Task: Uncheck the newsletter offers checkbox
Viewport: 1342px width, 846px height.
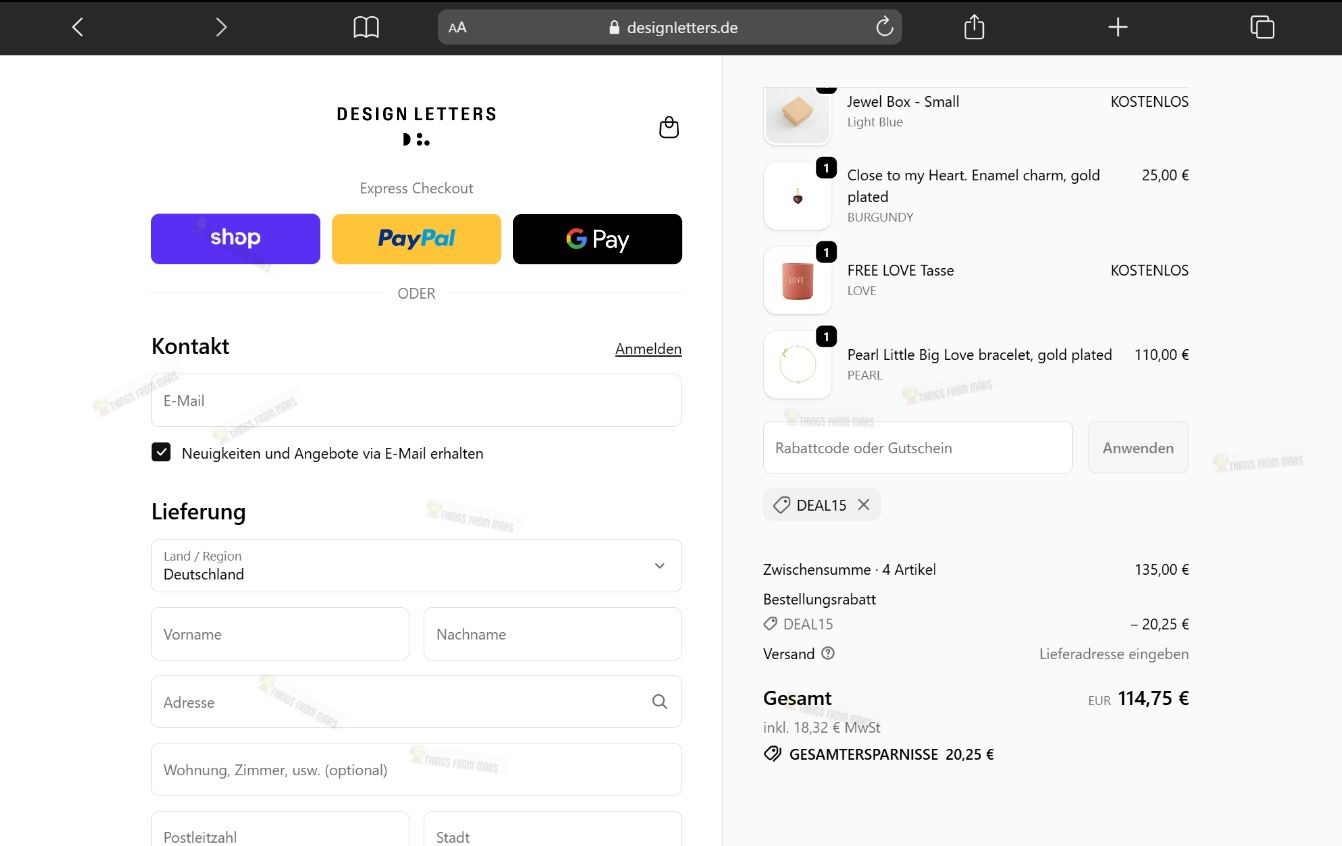Action: [161, 453]
